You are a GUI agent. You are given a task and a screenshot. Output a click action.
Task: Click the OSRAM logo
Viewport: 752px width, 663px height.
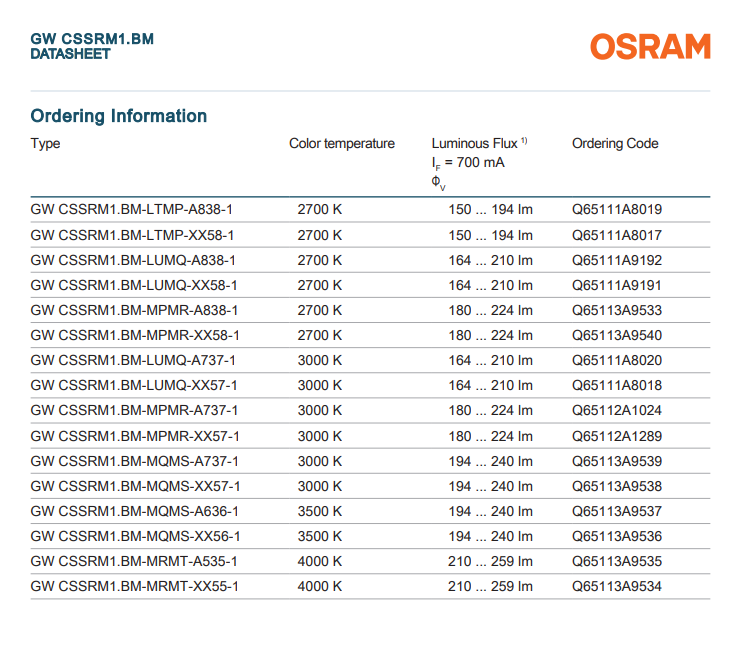(650, 47)
